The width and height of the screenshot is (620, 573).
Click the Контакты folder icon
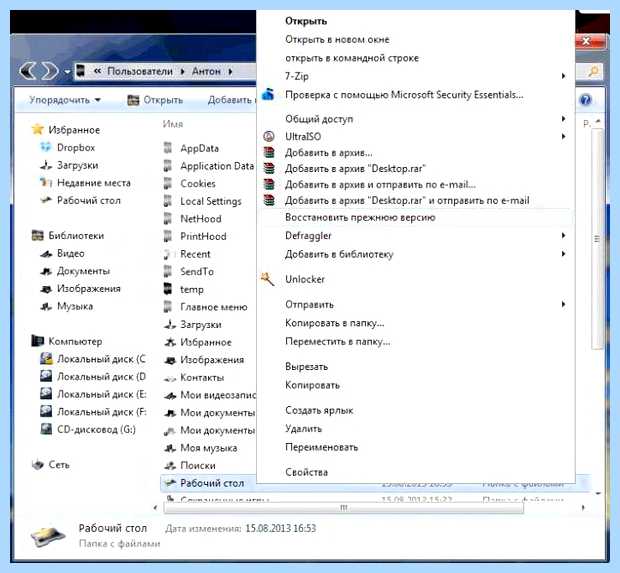(170, 378)
